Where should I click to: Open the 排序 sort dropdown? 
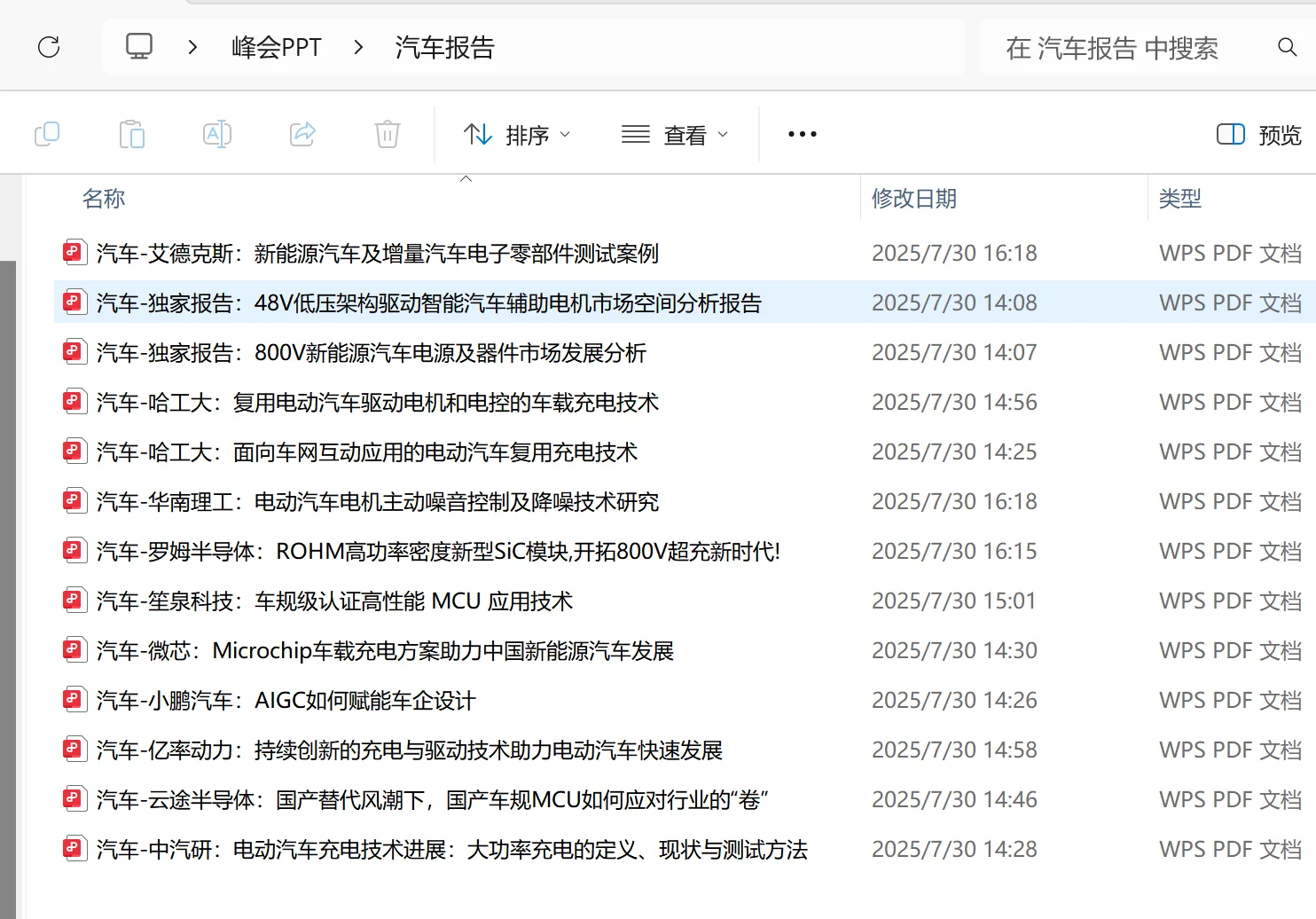(517, 135)
